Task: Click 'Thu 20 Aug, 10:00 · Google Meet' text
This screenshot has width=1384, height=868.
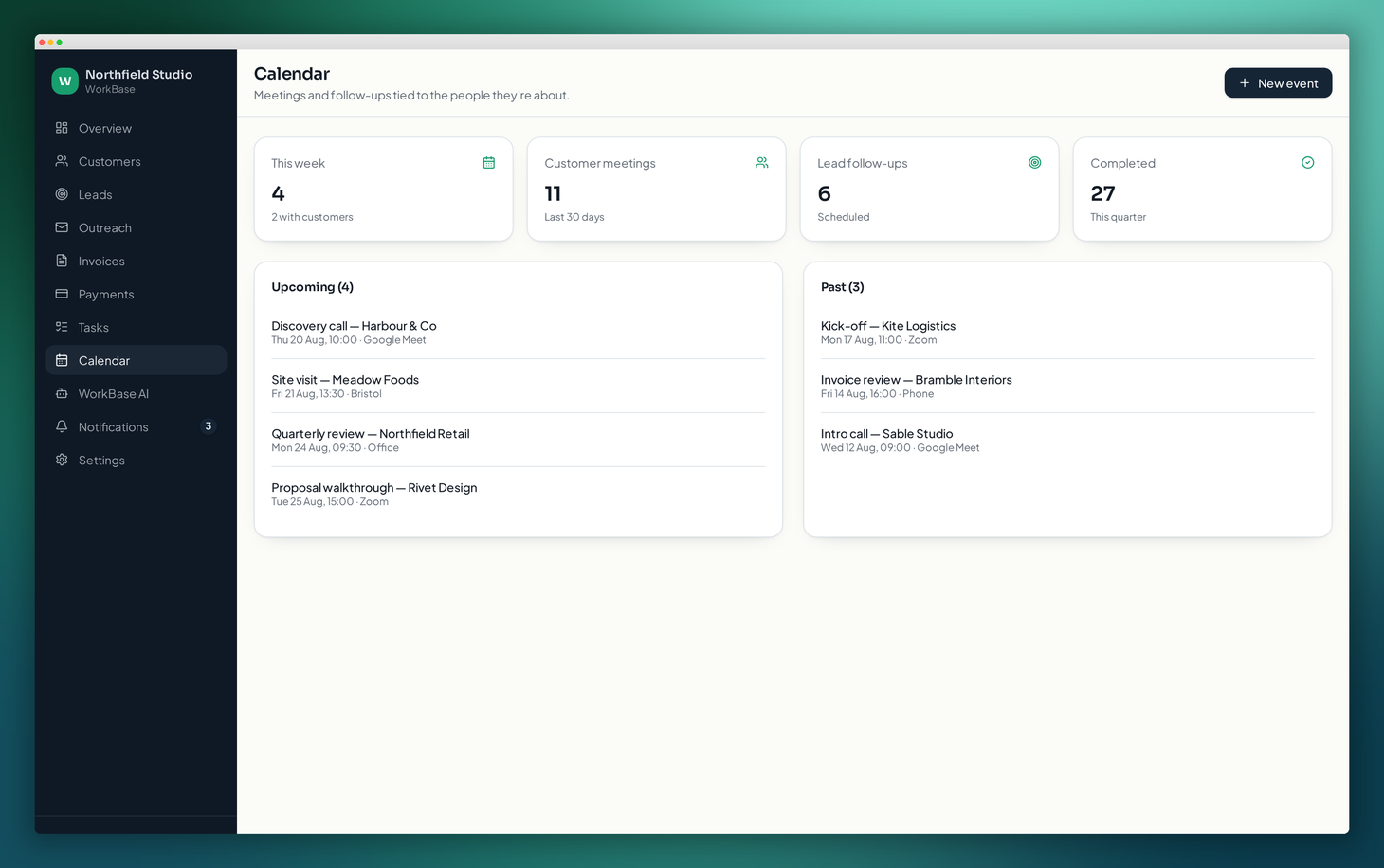Action: tap(349, 340)
